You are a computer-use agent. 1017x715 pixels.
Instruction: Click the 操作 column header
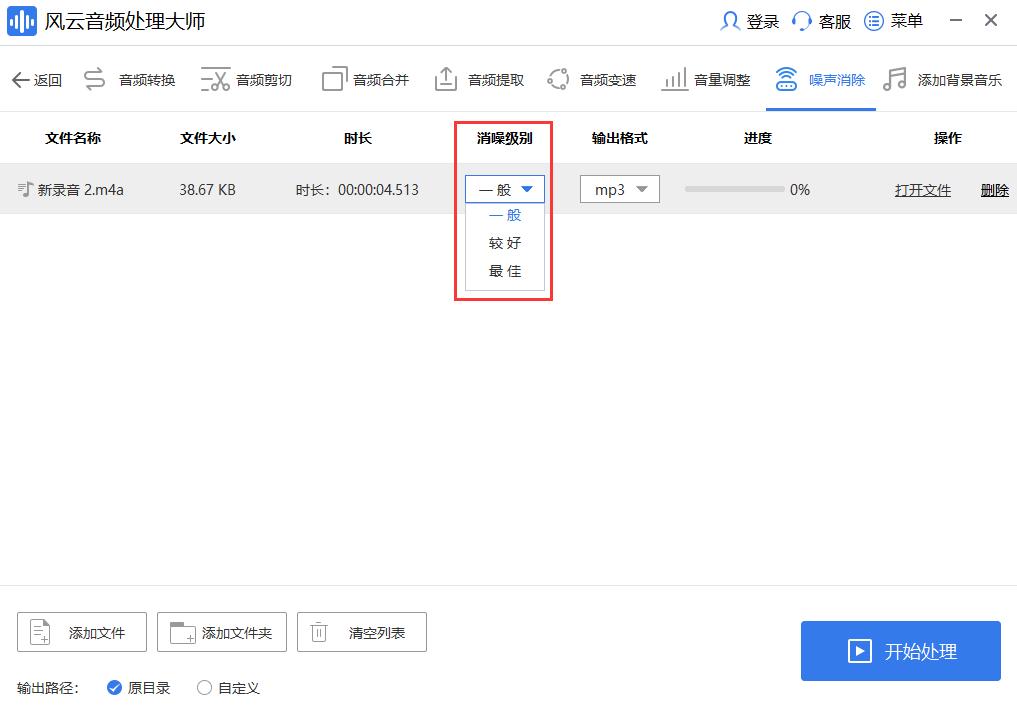[948, 138]
